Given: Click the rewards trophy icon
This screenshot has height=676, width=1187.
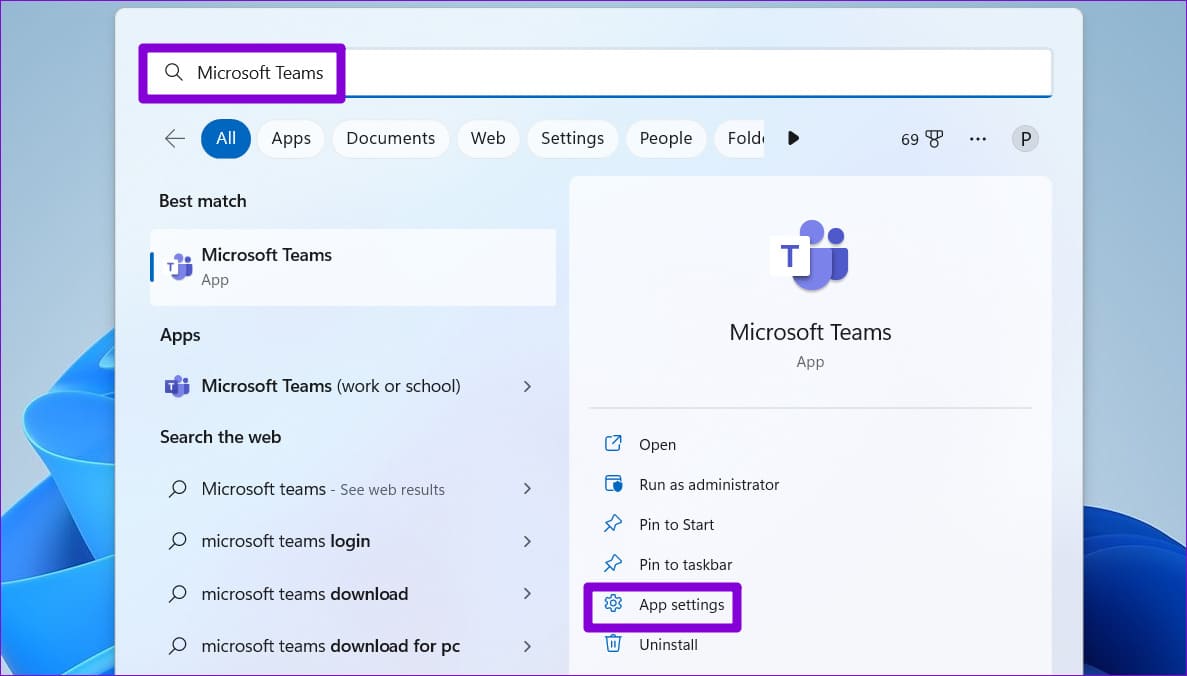Looking at the screenshot, I should (x=935, y=139).
